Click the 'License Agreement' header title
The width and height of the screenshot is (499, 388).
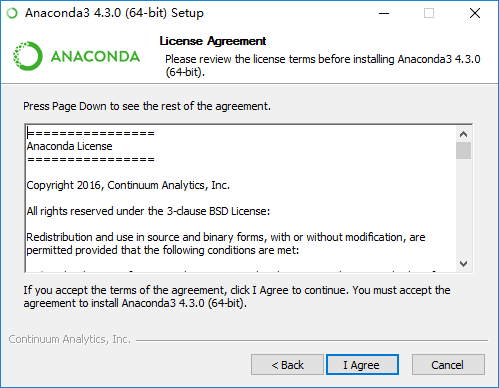click(213, 41)
